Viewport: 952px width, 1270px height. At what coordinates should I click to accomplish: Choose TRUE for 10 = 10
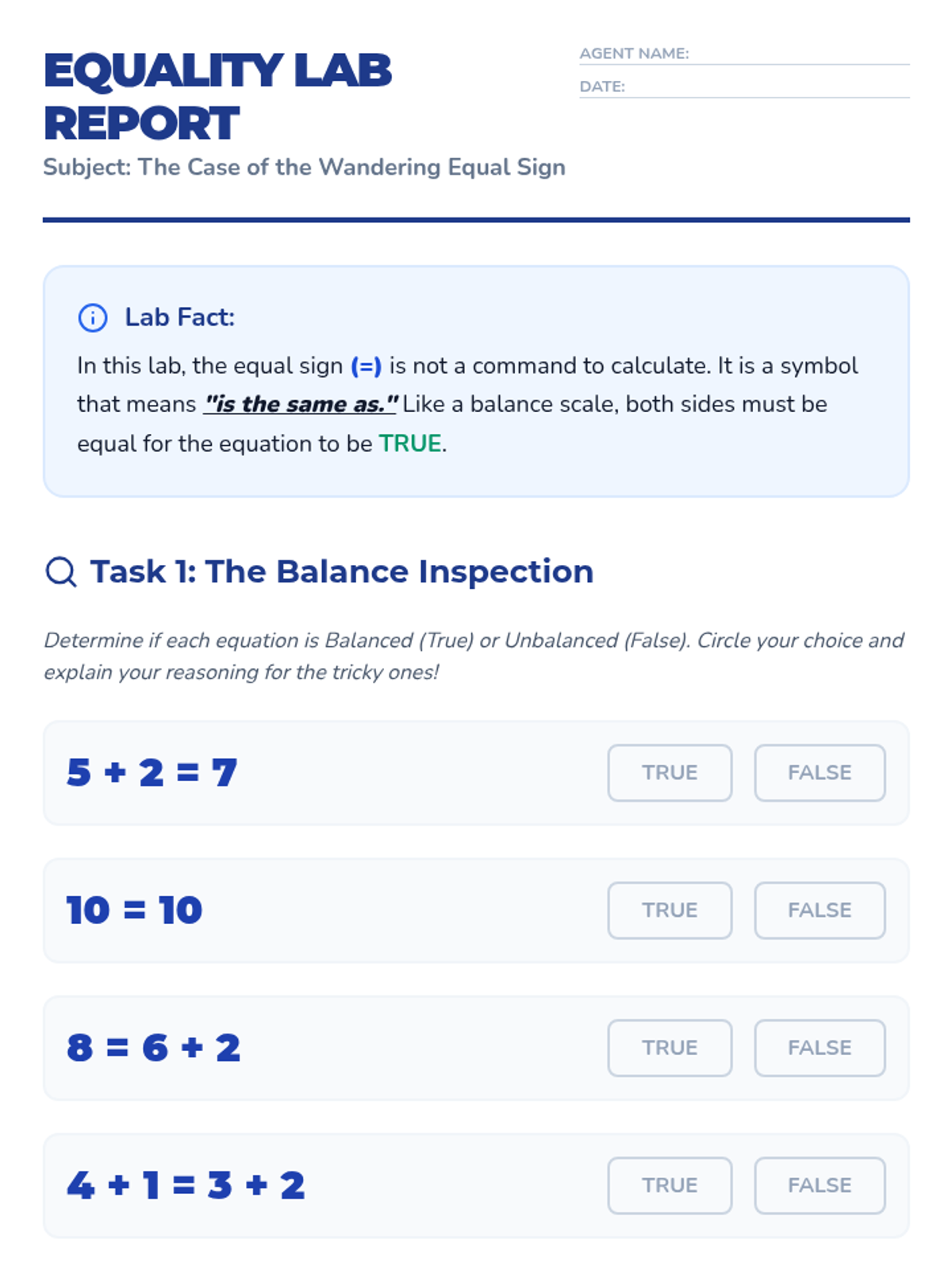pyautogui.click(x=670, y=910)
